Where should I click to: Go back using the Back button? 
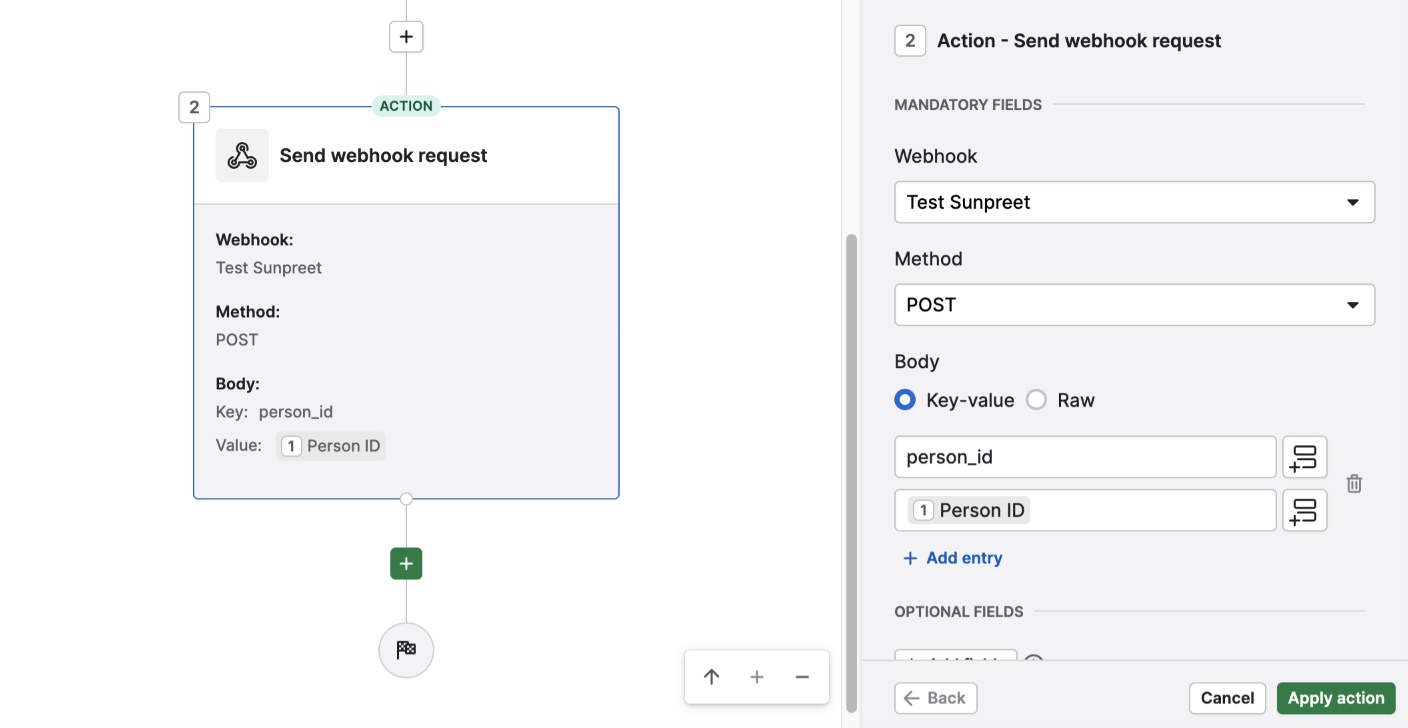935,698
